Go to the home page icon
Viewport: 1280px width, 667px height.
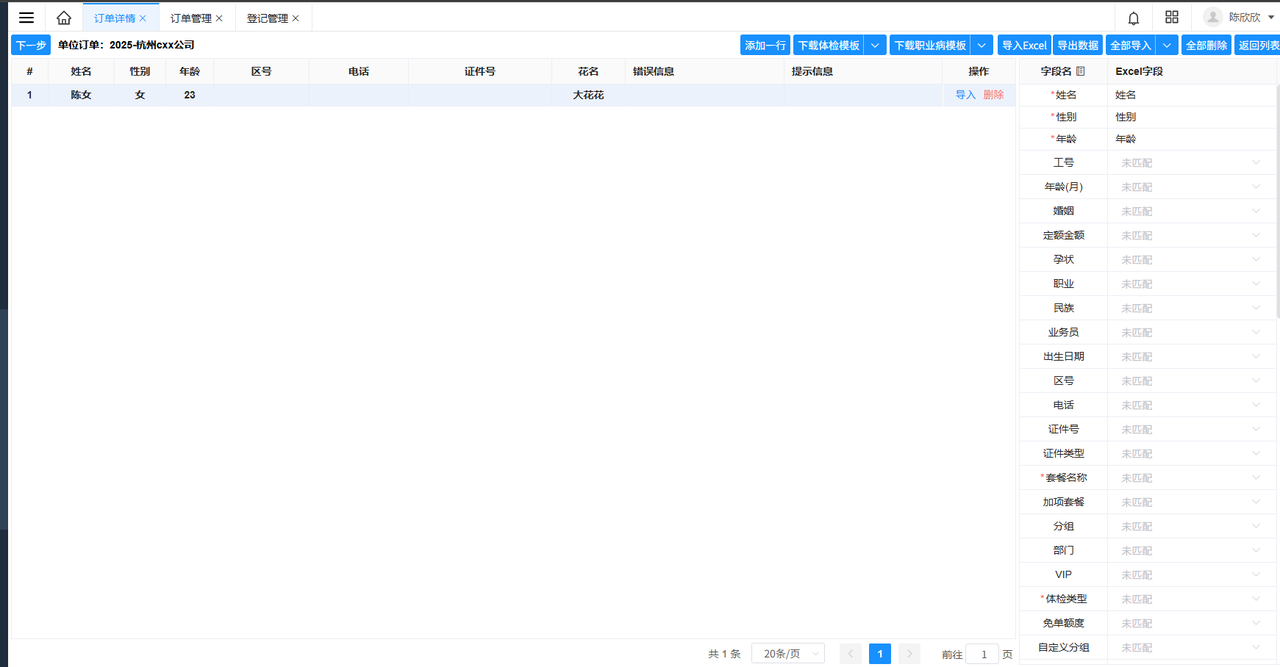point(64,18)
